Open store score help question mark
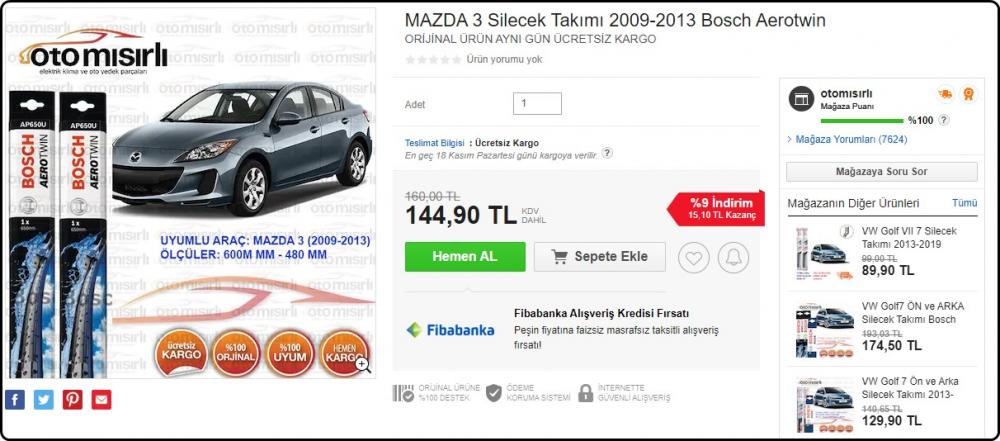 944,120
